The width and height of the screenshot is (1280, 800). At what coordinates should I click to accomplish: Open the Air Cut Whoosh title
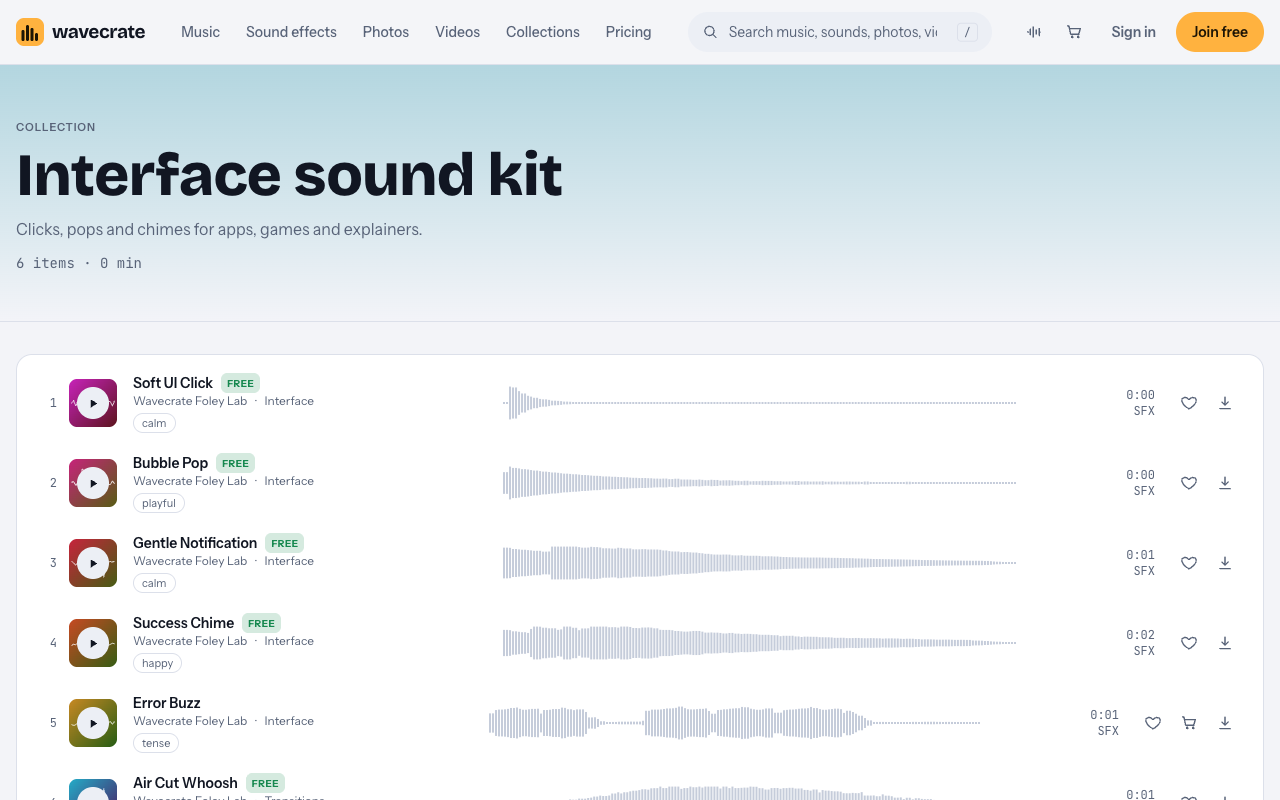coord(185,783)
